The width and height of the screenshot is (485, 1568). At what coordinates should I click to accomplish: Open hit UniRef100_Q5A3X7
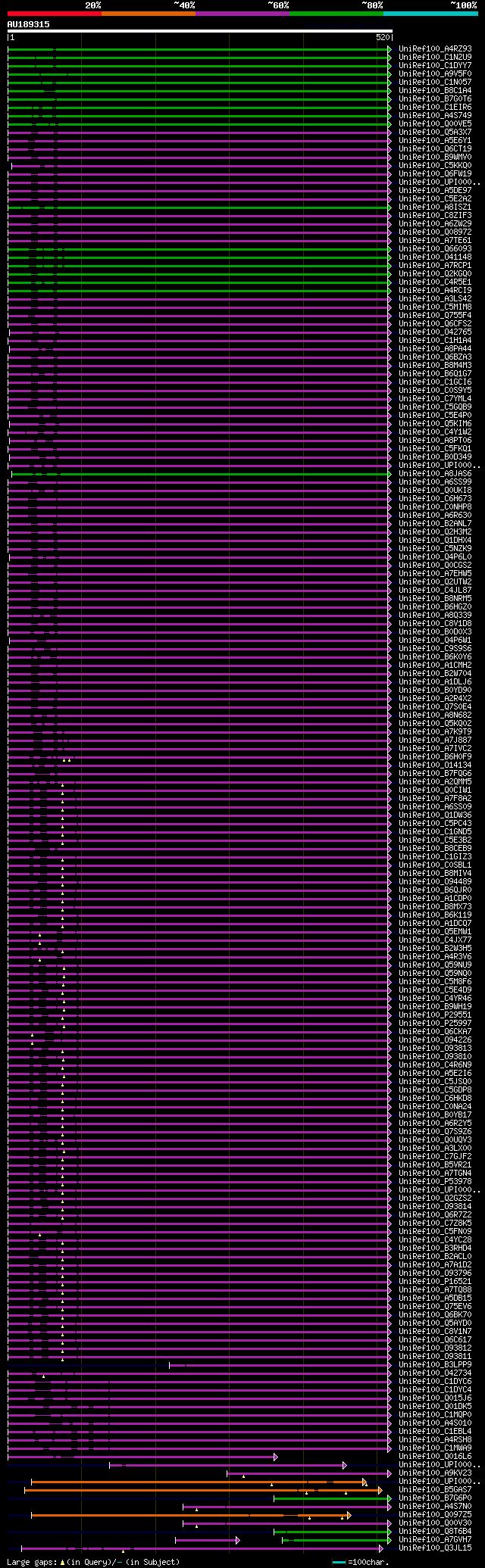[435, 132]
